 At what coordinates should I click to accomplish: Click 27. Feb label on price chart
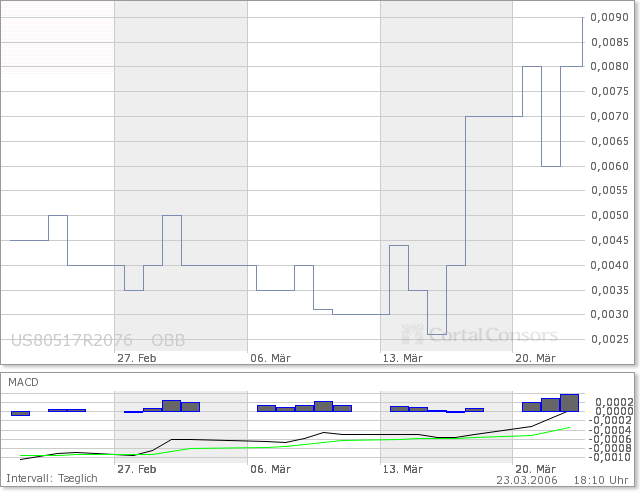136,358
